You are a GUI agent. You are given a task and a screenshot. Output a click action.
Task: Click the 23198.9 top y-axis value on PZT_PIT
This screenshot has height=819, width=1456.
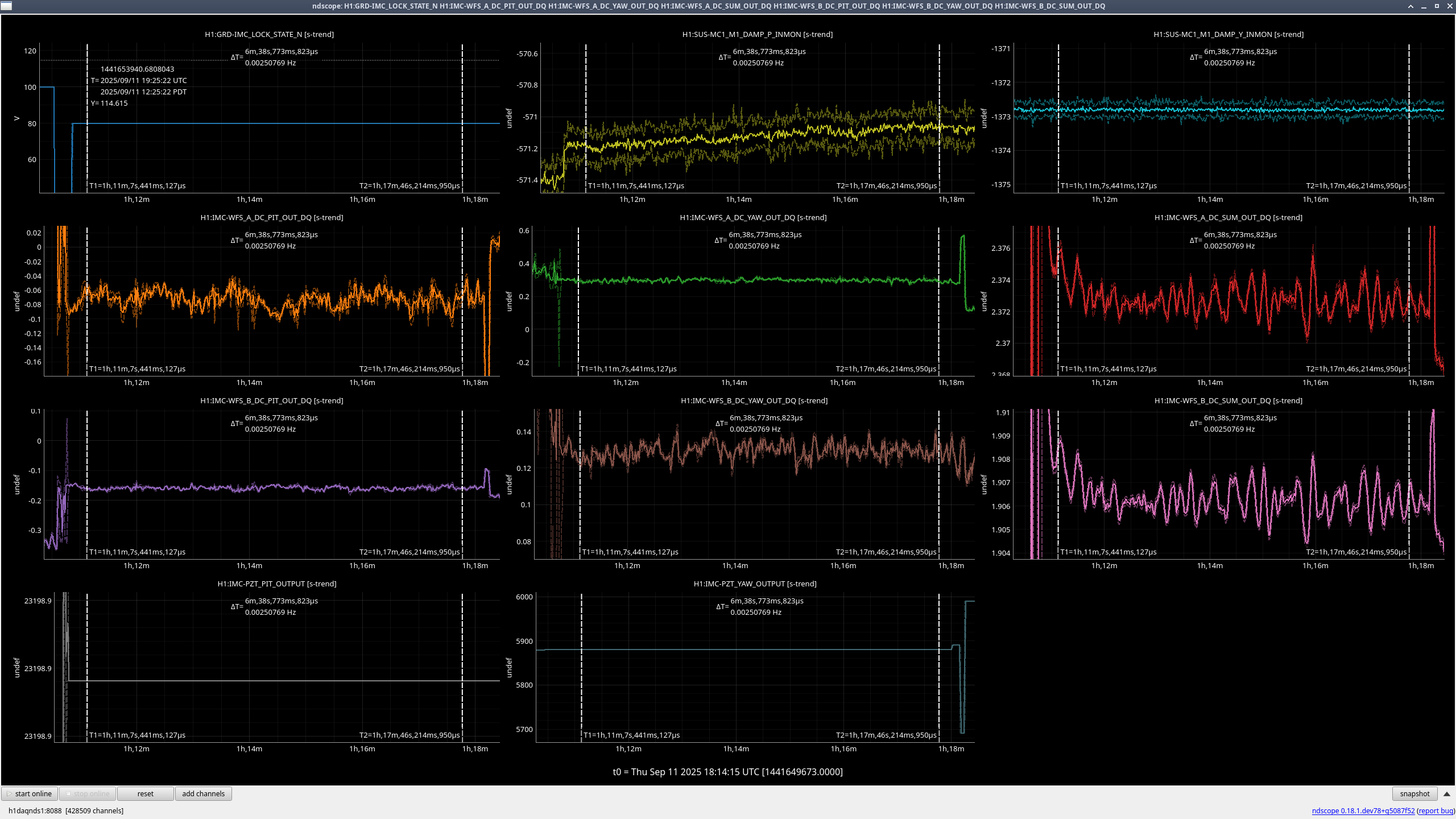[x=38, y=601]
